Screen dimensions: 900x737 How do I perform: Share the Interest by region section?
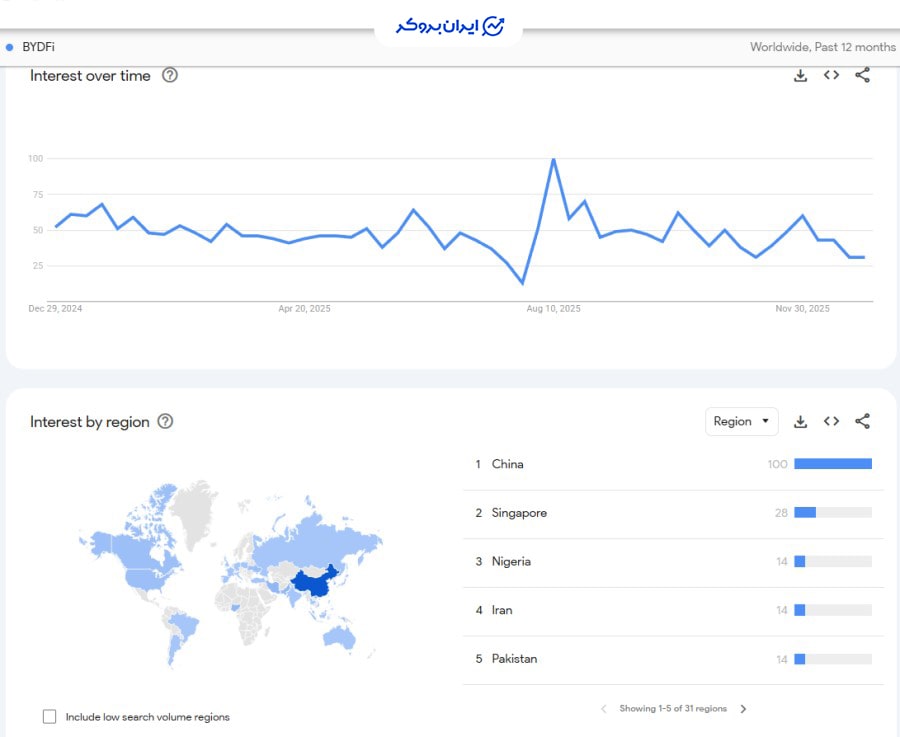click(862, 421)
